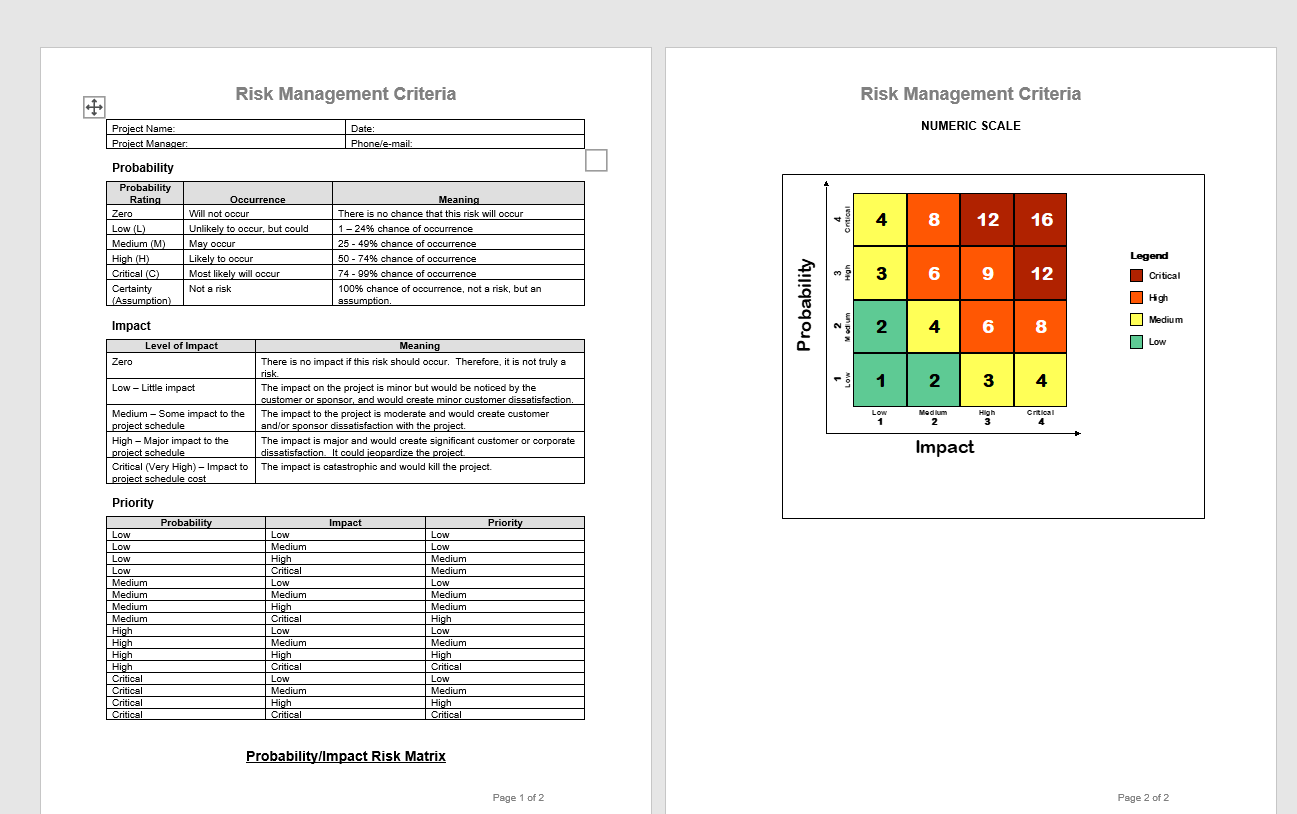Select the matrix cell containing 9
Viewport: 1297px width, 814px height.
pyautogui.click(x=987, y=272)
